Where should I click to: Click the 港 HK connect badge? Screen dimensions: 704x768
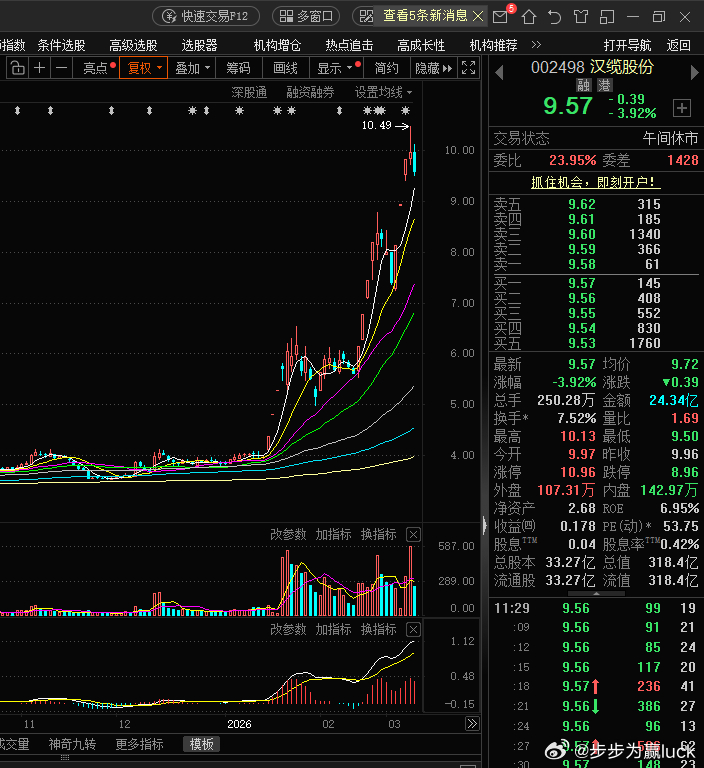(x=604, y=85)
